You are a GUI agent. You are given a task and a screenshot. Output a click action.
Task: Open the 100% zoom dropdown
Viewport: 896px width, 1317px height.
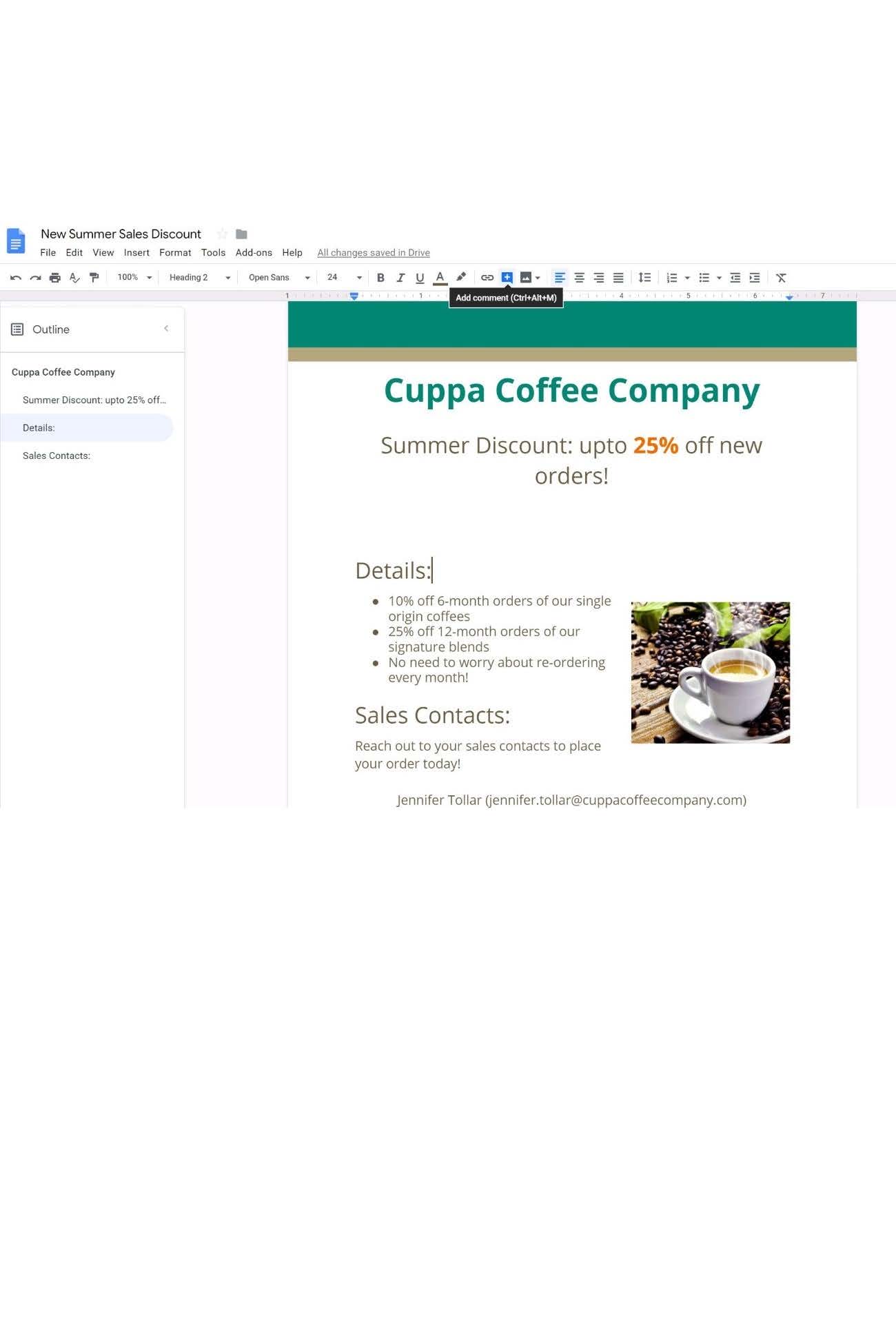coord(134,278)
